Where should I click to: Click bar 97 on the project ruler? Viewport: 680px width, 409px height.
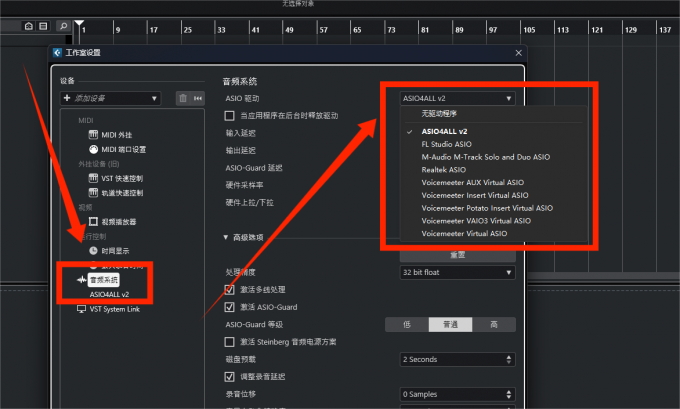click(493, 30)
